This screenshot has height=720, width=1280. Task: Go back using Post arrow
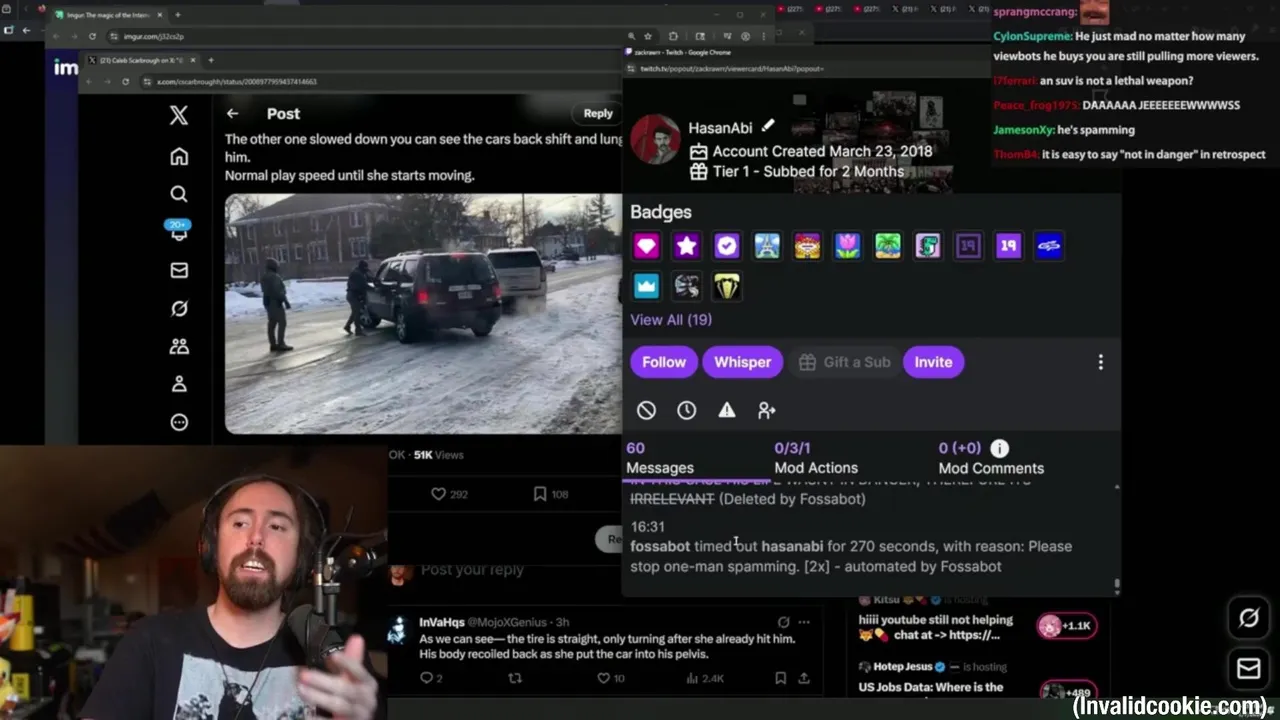click(x=232, y=114)
